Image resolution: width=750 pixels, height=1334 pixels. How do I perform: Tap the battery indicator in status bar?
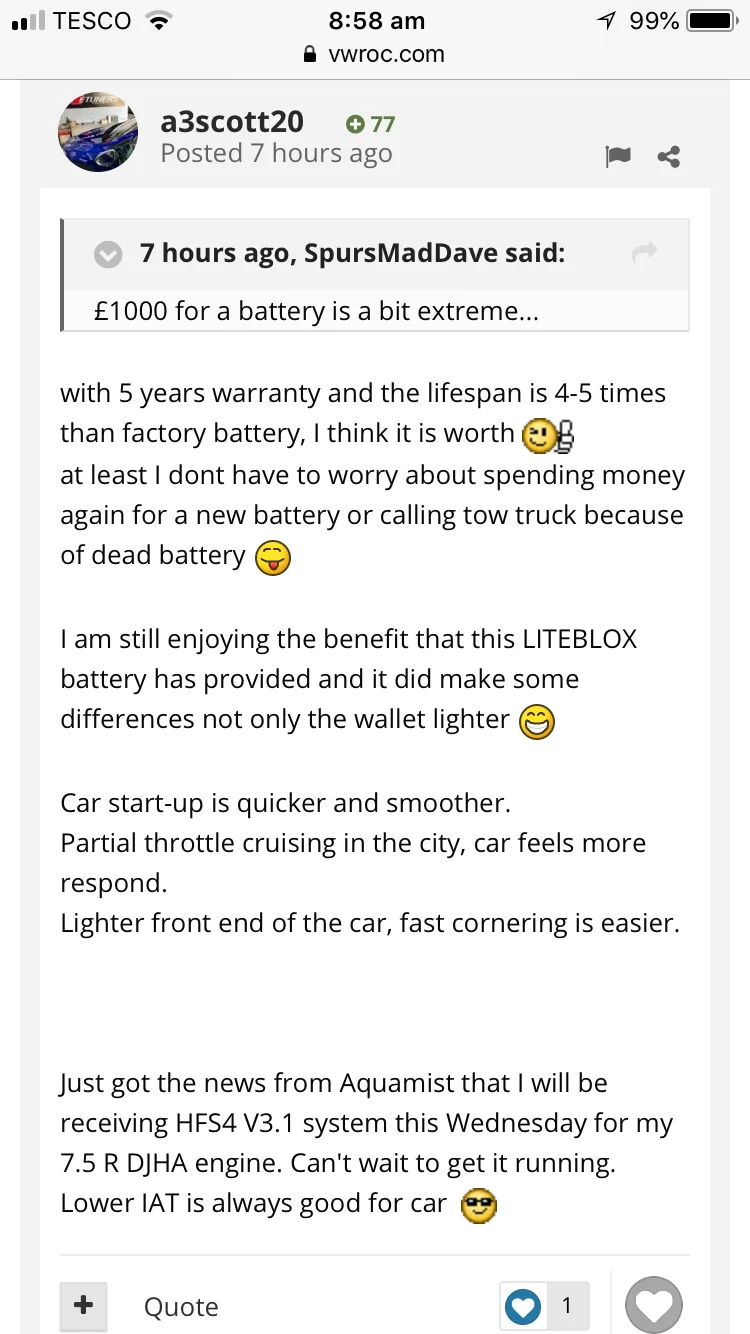(x=711, y=21)
